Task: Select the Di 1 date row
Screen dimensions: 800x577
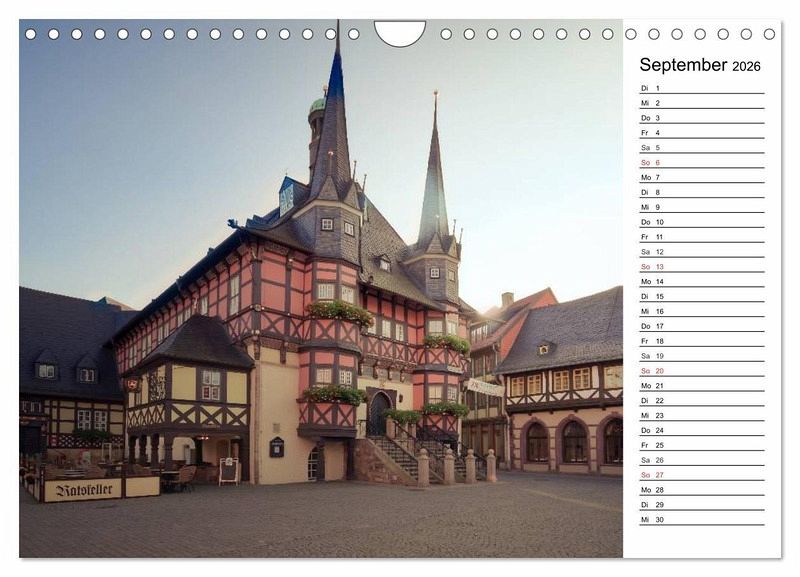Action: click(701, 88)
